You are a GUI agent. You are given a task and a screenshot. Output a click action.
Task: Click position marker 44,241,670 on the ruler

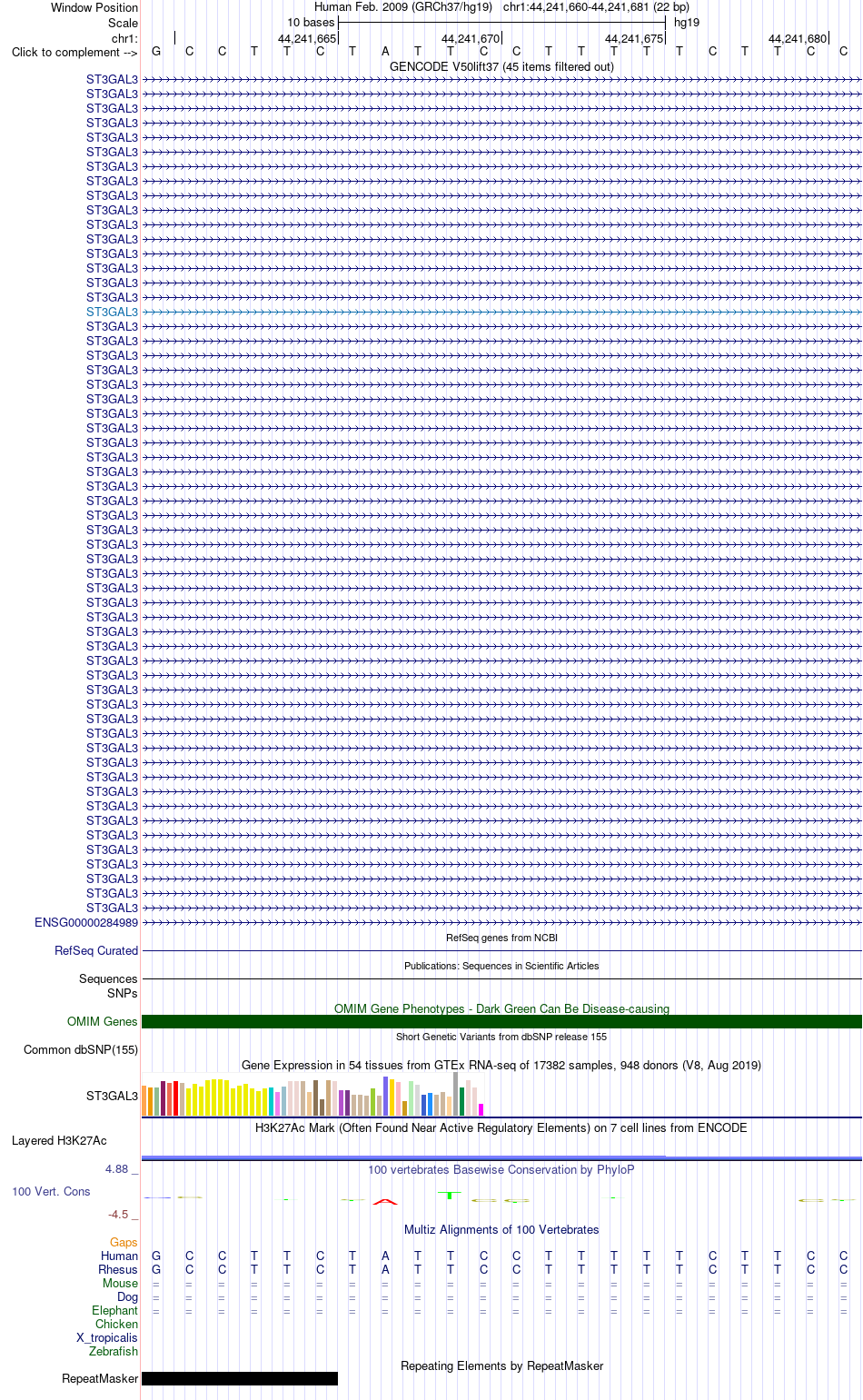tap(471, 39)
